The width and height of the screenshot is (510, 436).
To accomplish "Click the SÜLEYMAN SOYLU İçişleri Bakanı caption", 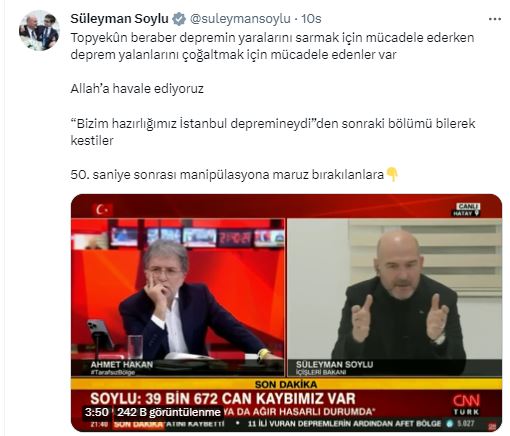I will [x=334, y=368].
